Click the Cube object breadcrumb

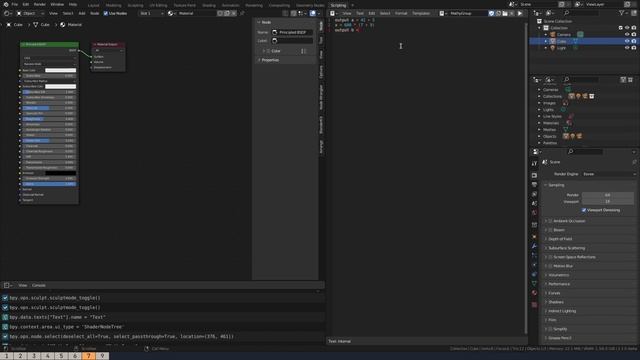pyautogui.click(x=15, y=25)
